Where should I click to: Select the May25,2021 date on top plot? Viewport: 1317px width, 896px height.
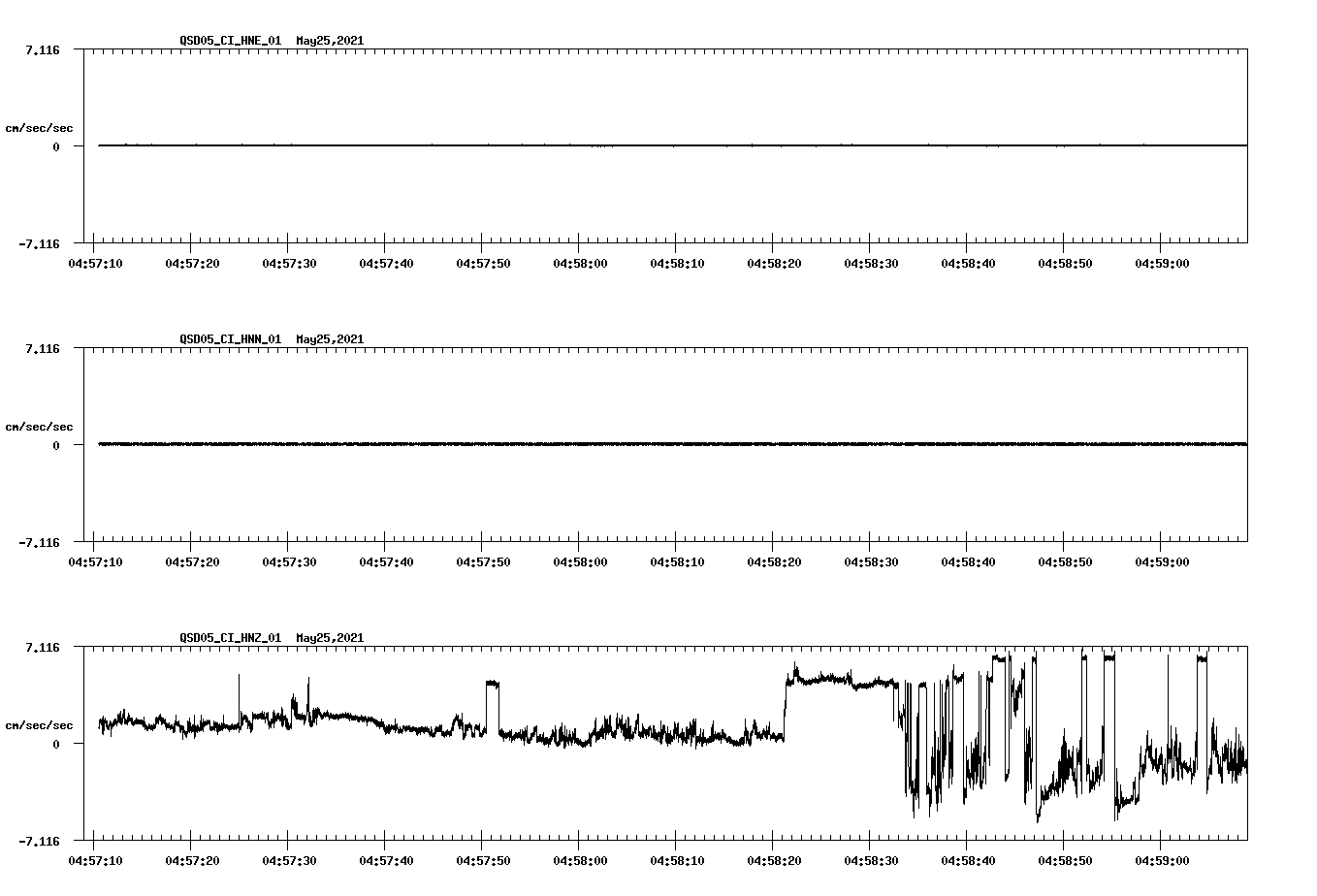[x=329, y=42]
